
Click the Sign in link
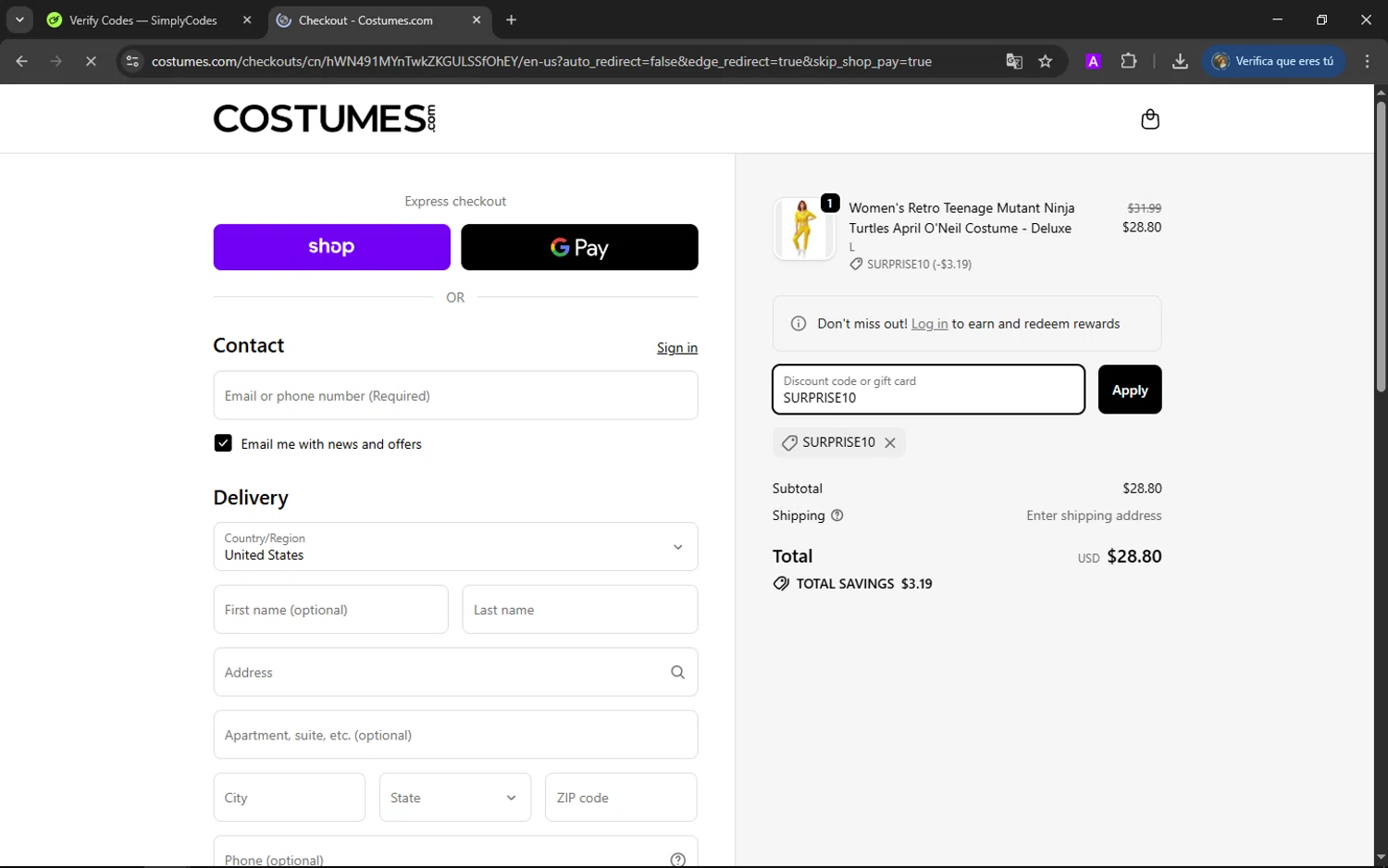[677, 348]
